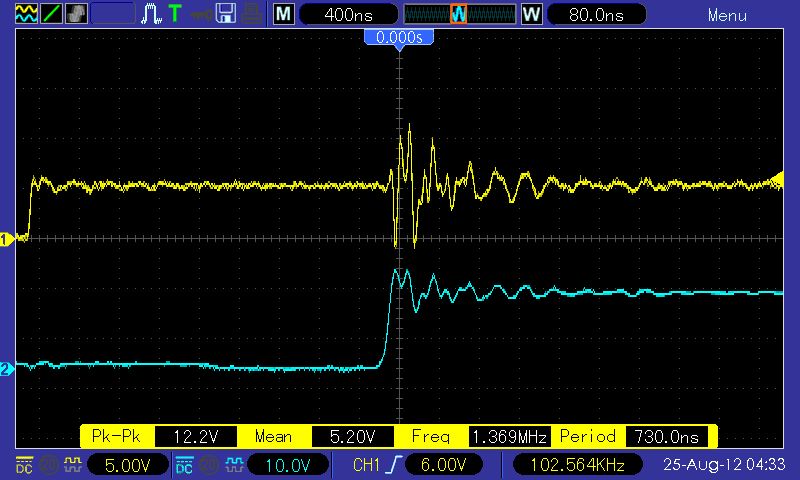Click the green diagonal line icon

[x=51, y=14]
